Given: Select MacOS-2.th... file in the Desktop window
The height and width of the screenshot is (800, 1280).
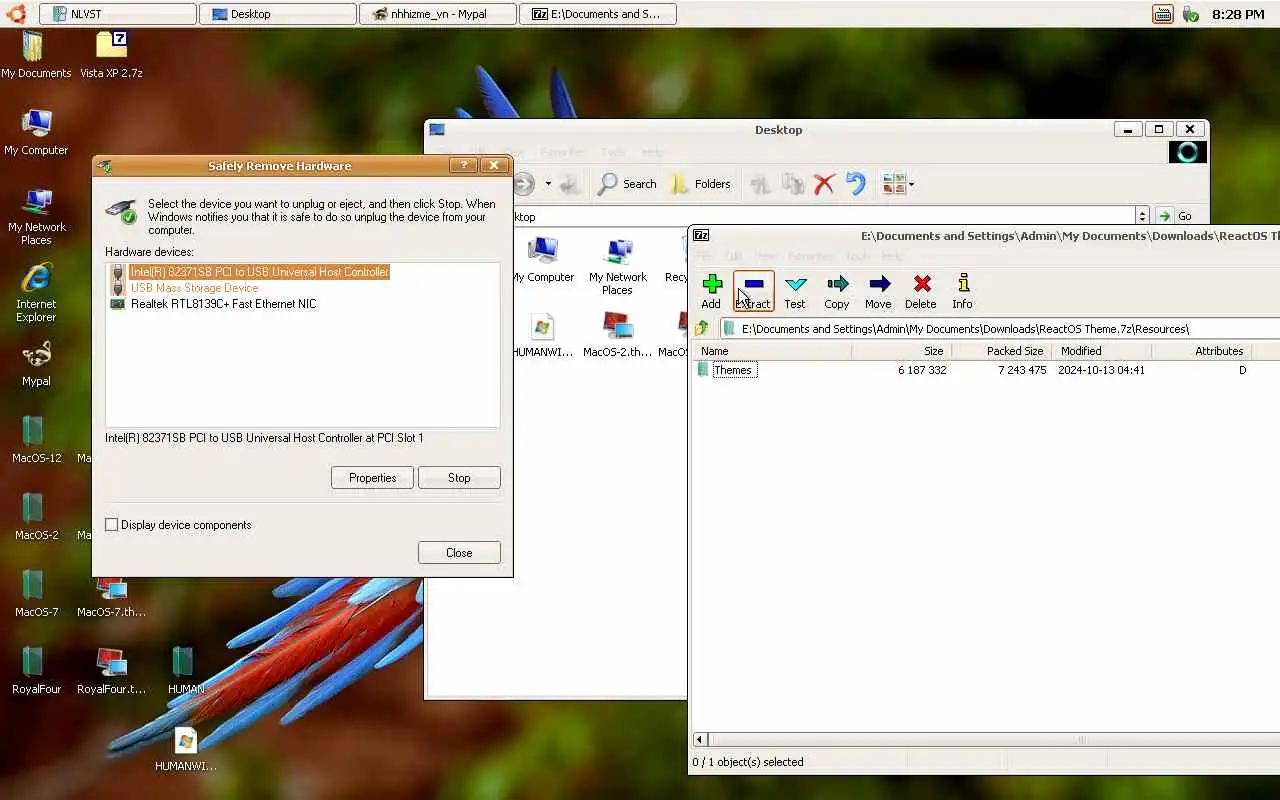Looking at the screenshot, I should tap(617, 335).
